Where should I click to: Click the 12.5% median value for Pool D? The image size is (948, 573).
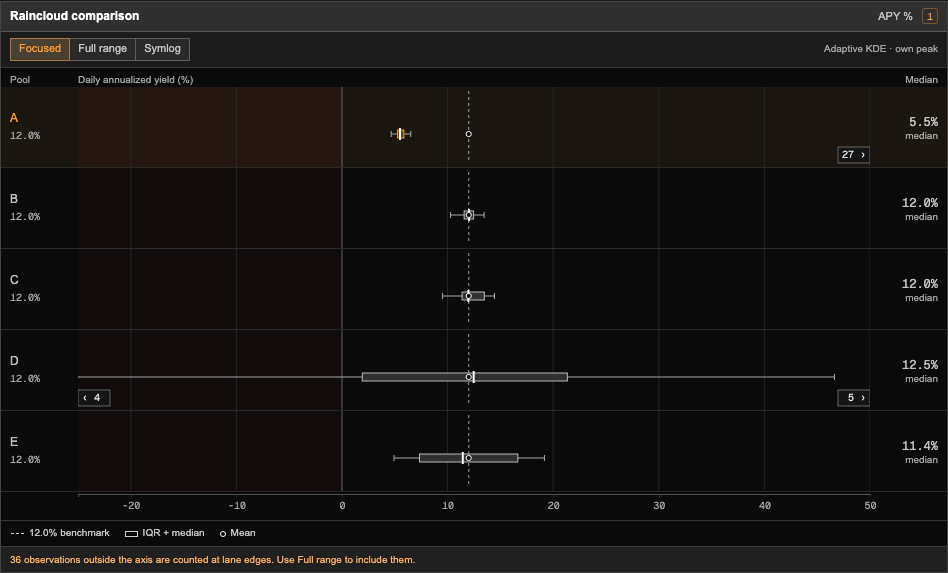click(x=920, y=365)
